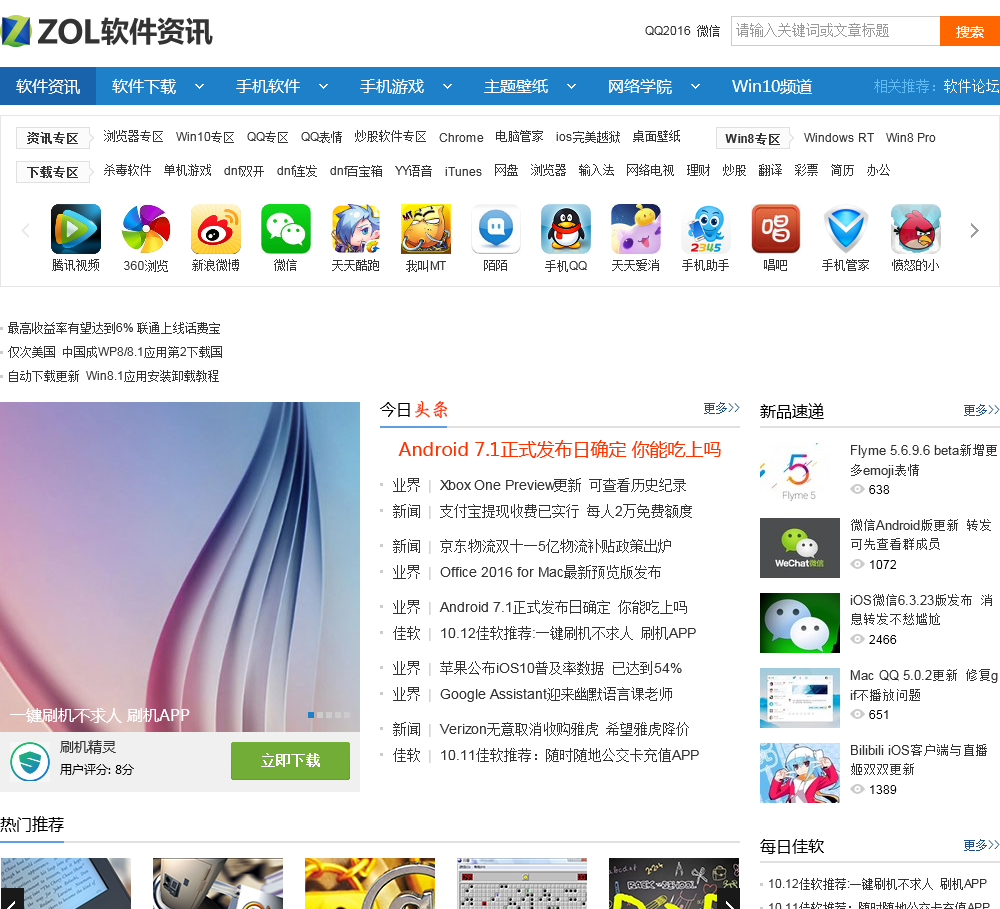Open the WeChat Android update thumbnail

point(800,548)
